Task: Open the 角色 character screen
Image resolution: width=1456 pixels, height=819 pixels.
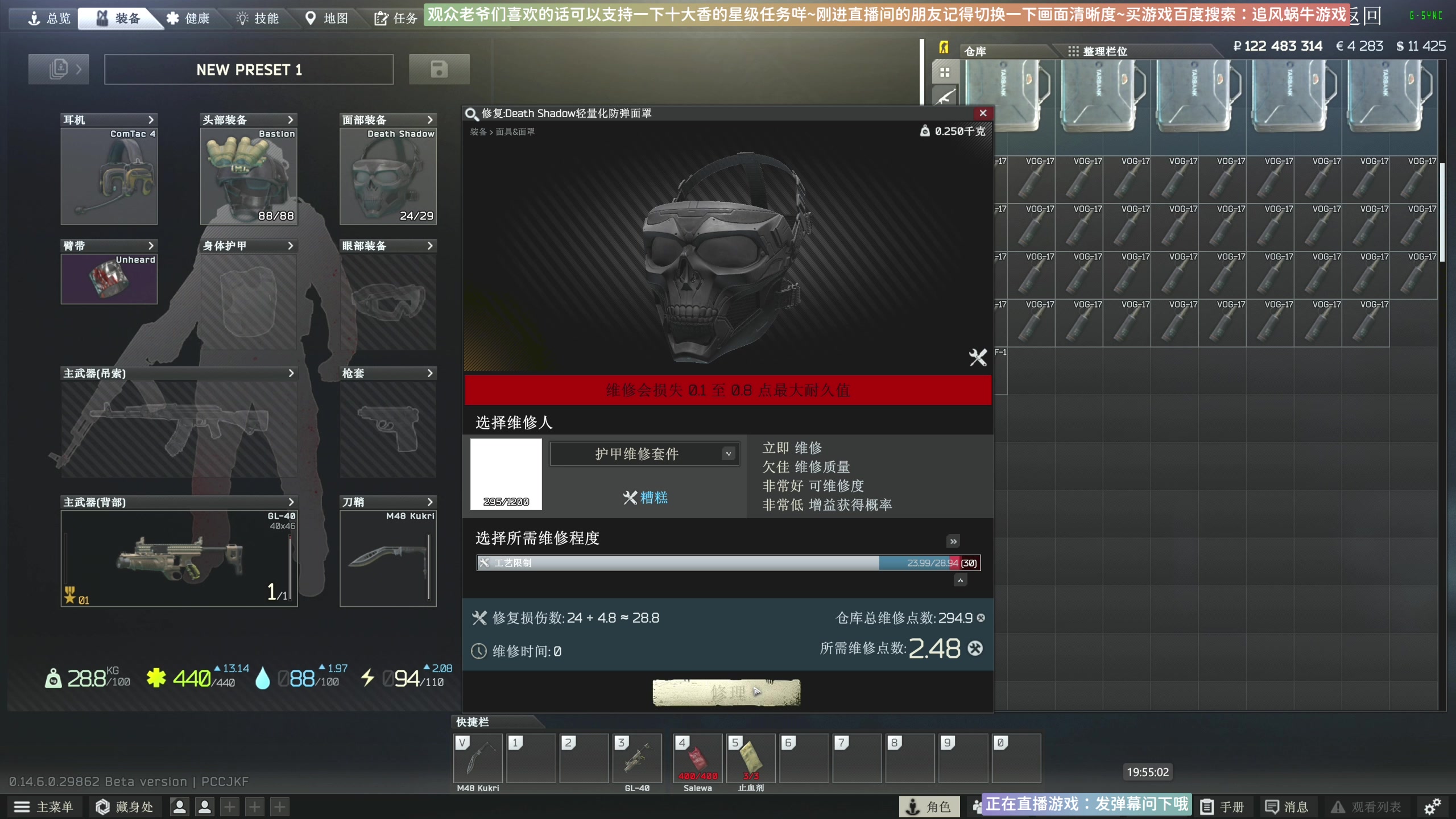Action: click(929, 806)
